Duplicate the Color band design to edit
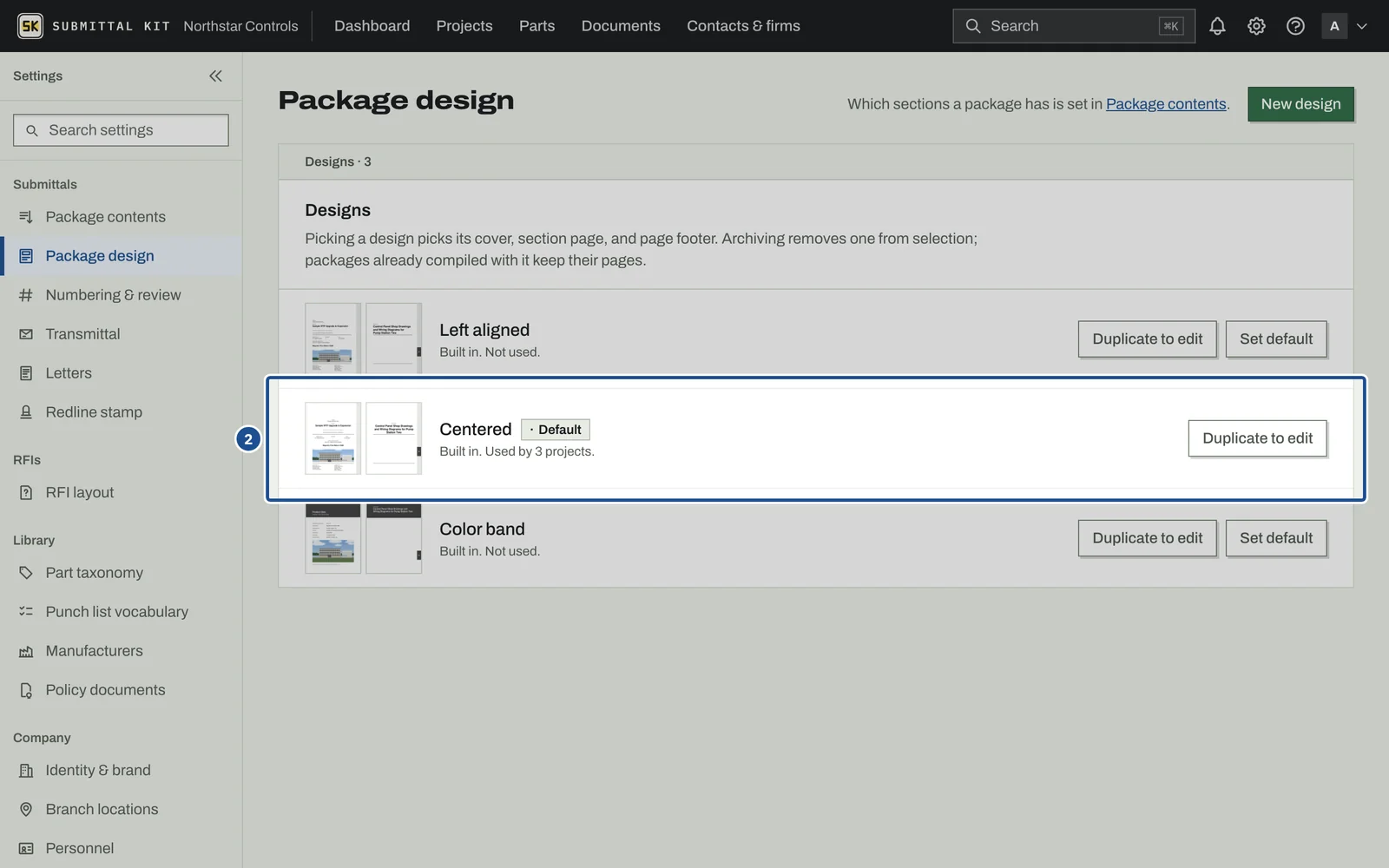This screenshot has width=1389, height=868. click(1147, 538)
